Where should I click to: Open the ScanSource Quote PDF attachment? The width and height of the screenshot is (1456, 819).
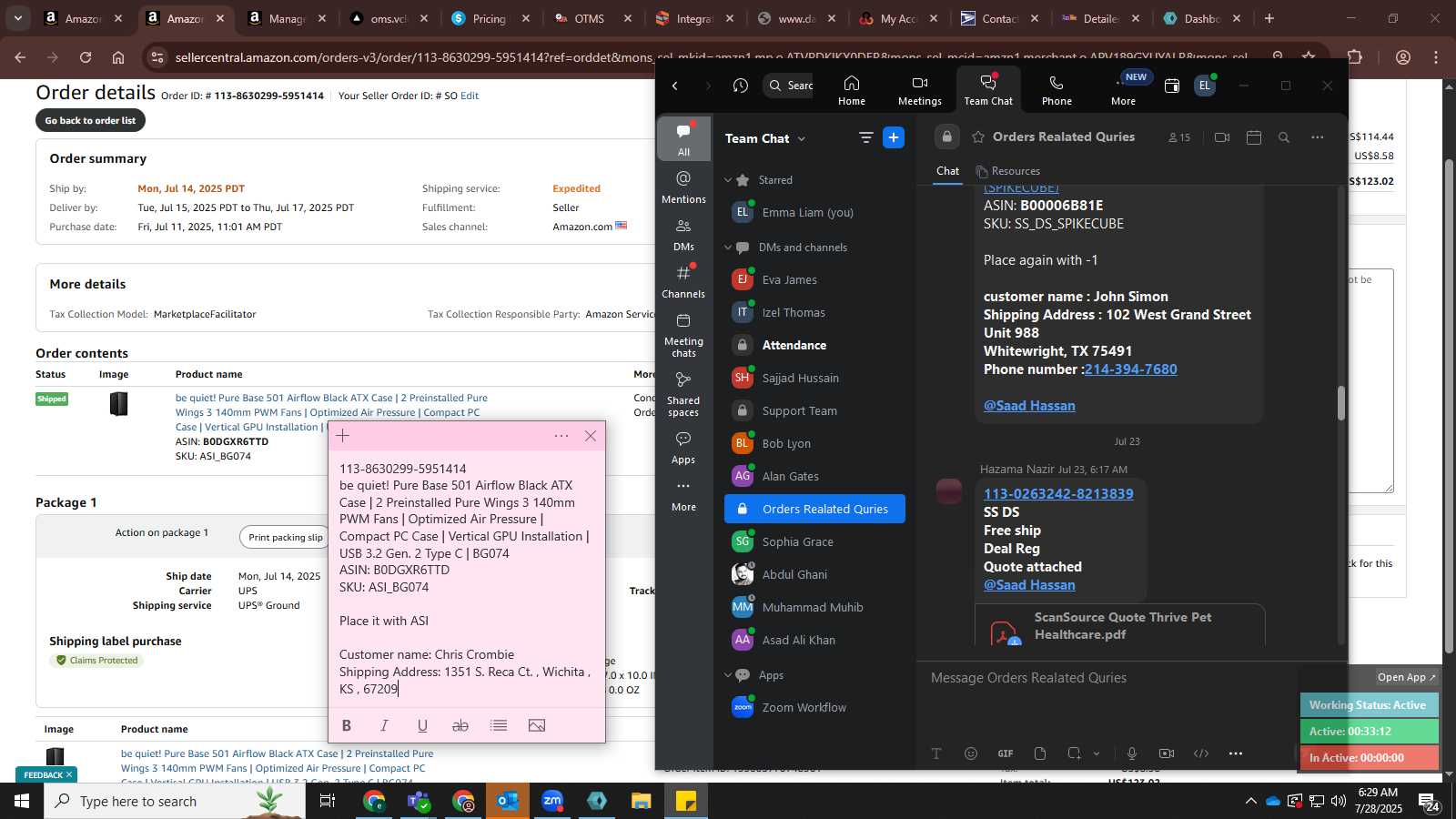click(1120, 626)
